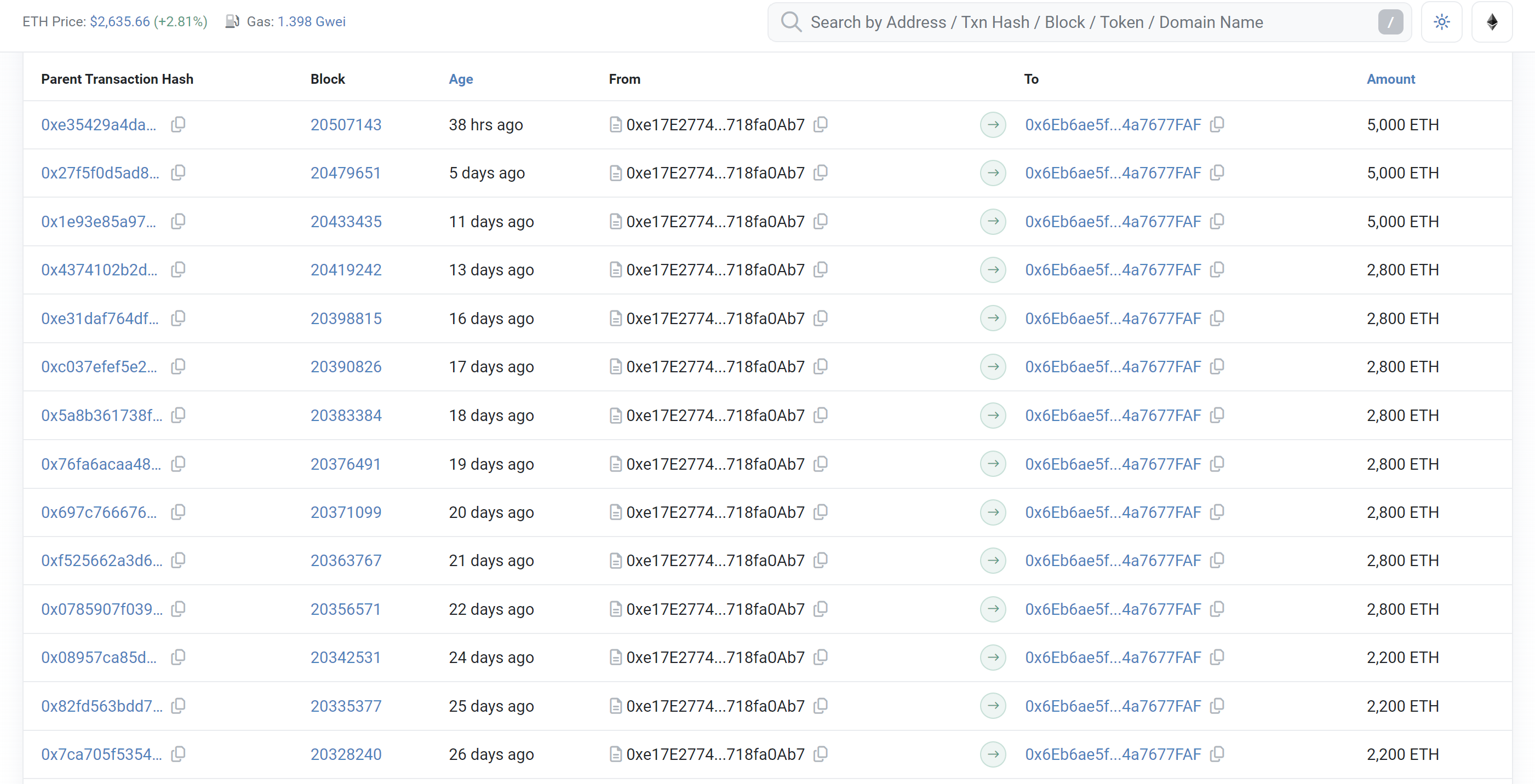The image size is (1535, 784).
Task: Copy transaction hash 0xe35429a4da
Action: pos(178,124)
